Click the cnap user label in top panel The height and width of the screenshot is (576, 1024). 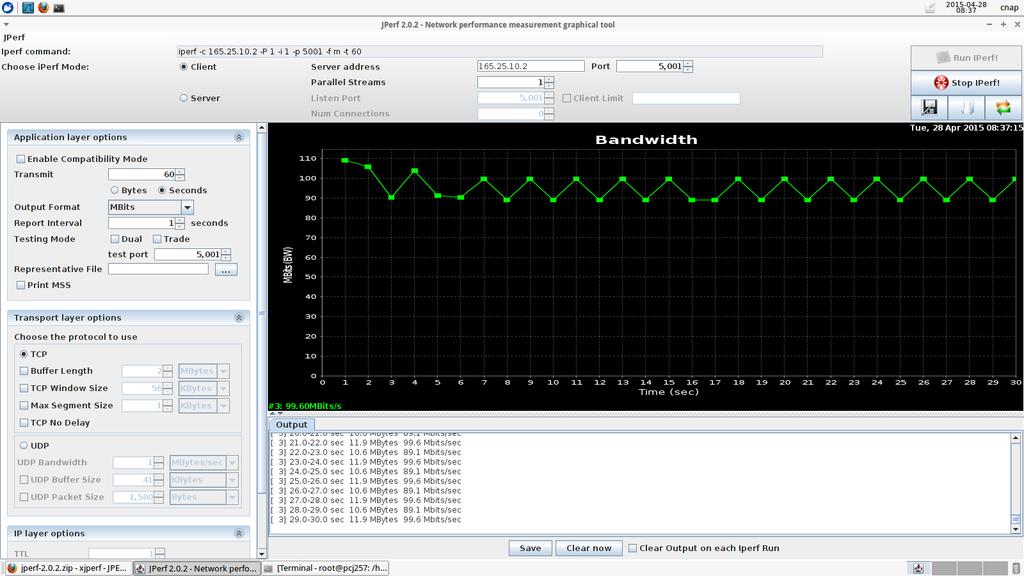[1009, 8]
